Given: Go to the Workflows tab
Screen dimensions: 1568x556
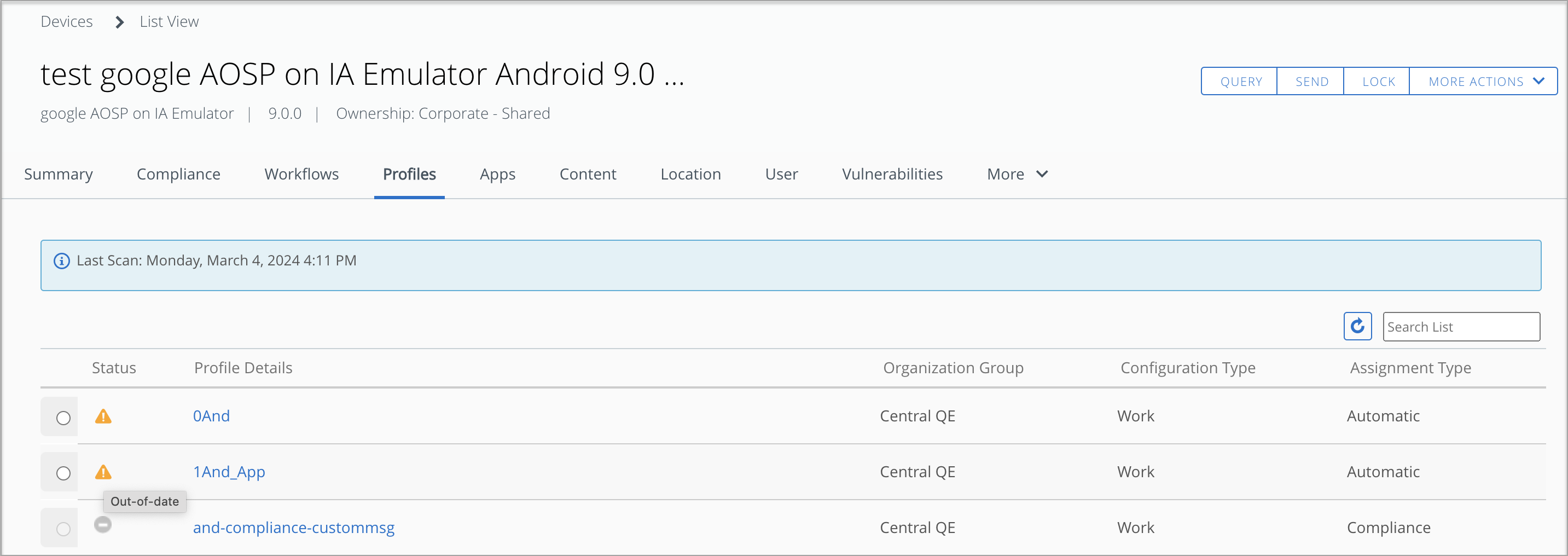Looking at the screenshot, I should coord(301,174).
